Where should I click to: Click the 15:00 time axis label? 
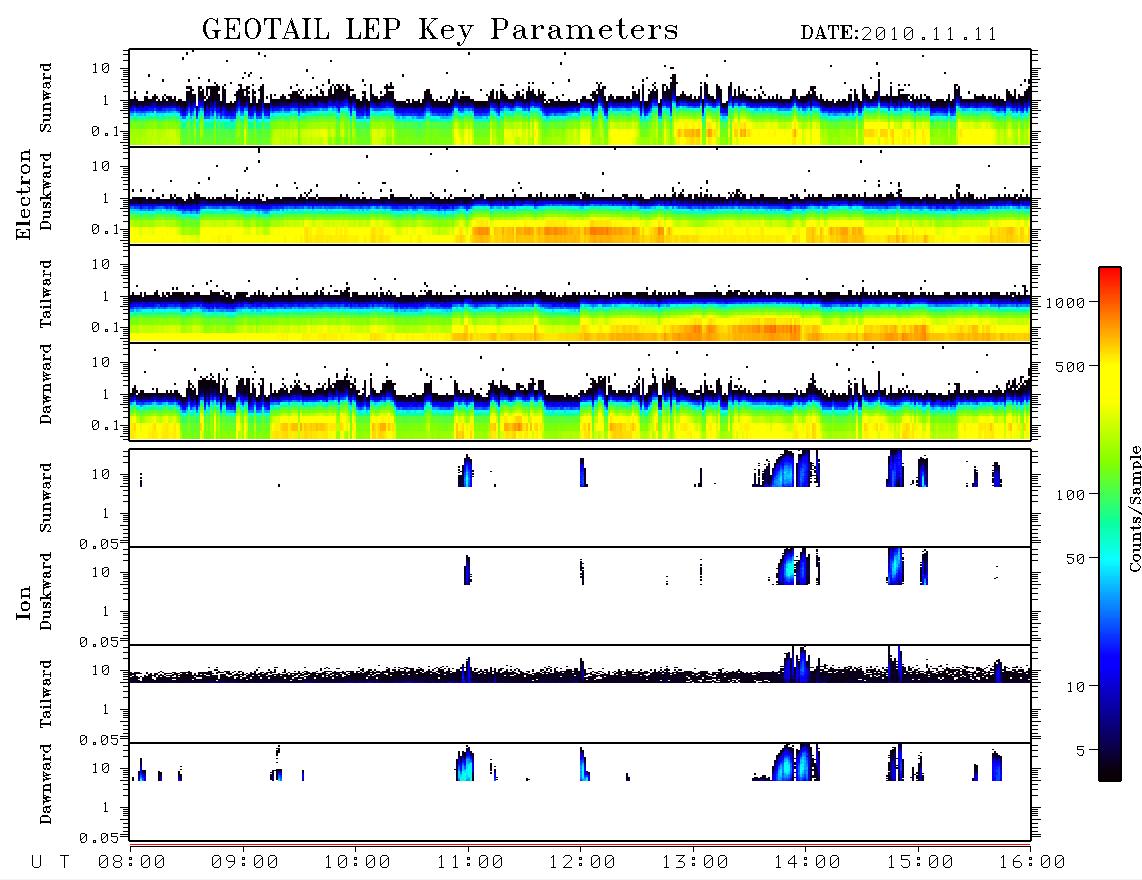click(921, 862)
